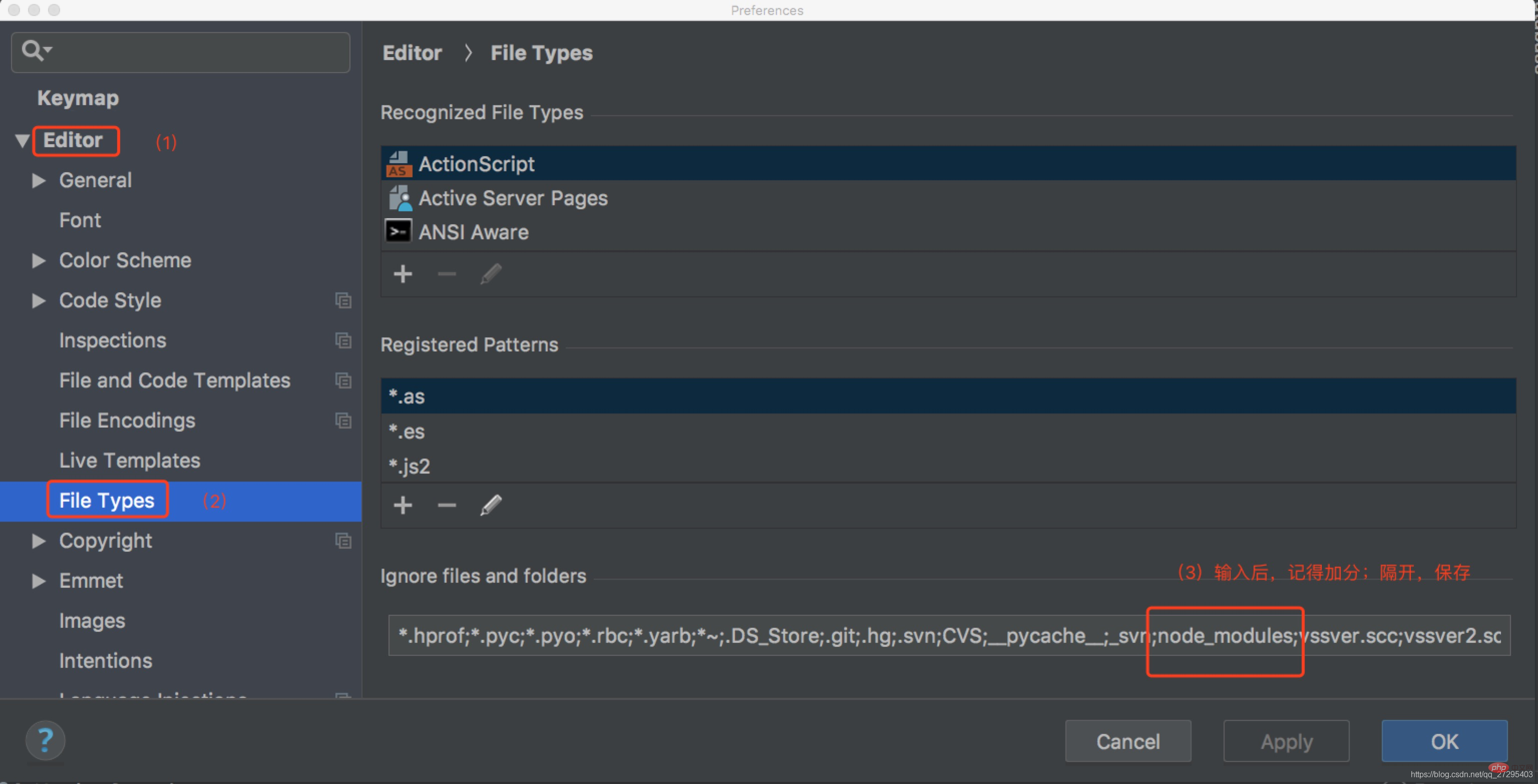Click the Apply button
This screenshot has height=784, width=1538.
click(1286, 741)
